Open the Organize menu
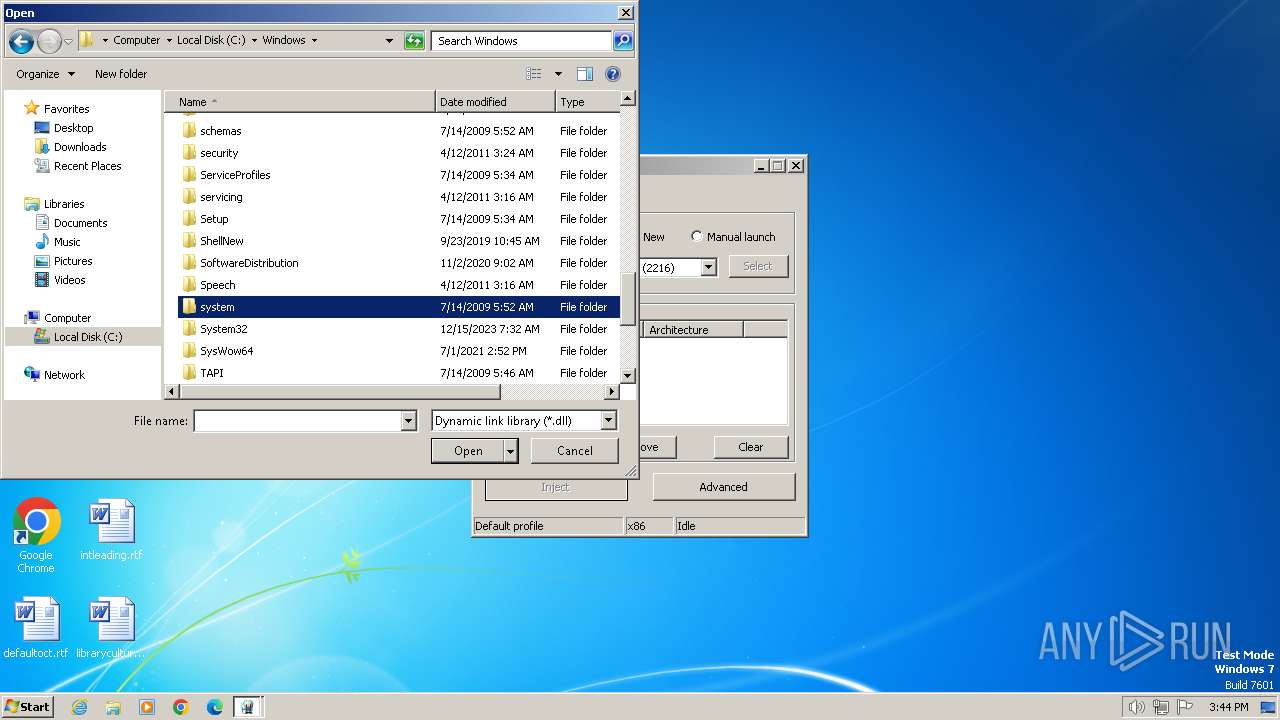The height and width of the screenshot is (720, 1280). pos(45,74)
